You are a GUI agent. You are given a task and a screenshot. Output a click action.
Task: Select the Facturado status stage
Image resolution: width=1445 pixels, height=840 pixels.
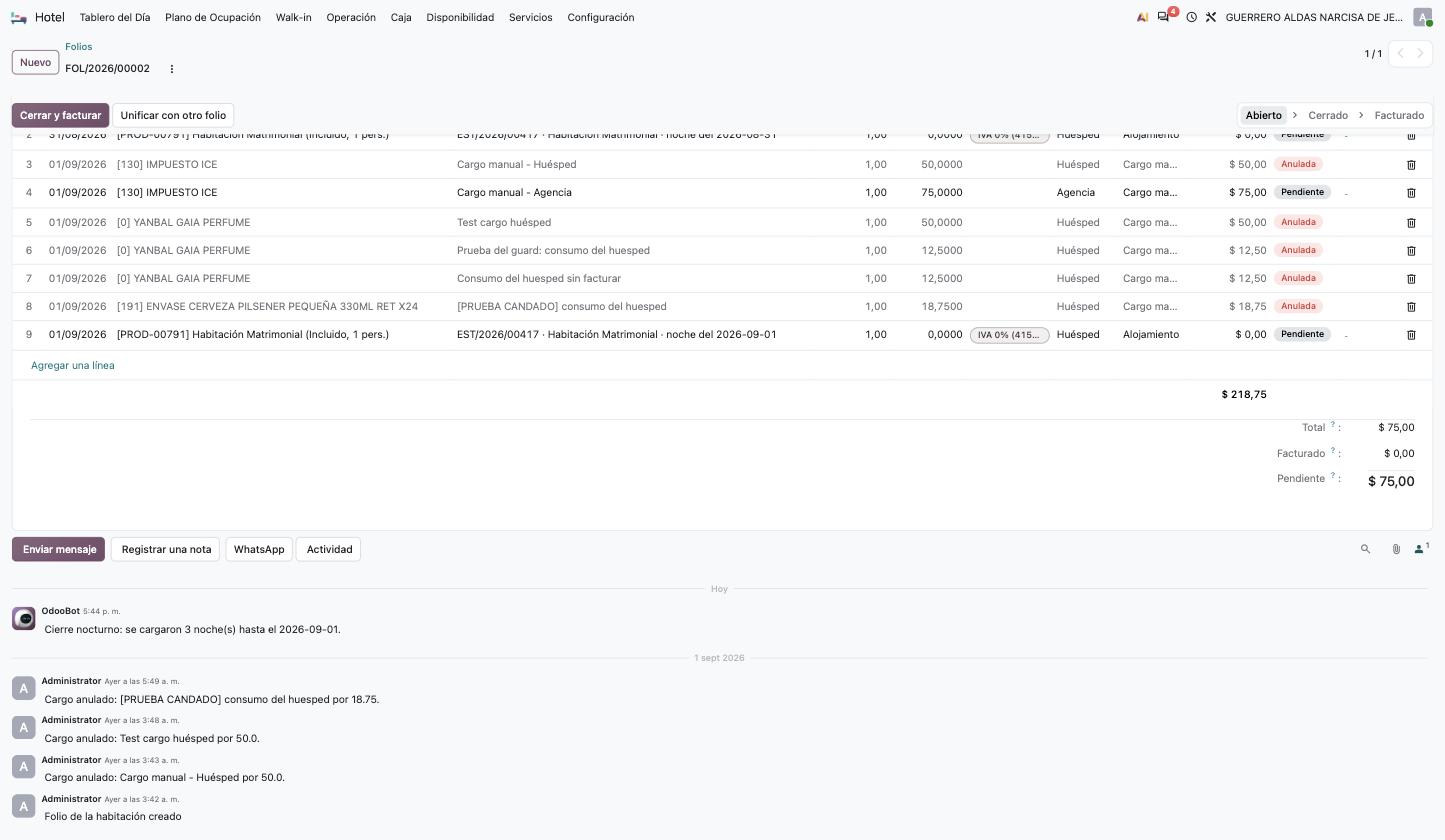(1399, 115)
